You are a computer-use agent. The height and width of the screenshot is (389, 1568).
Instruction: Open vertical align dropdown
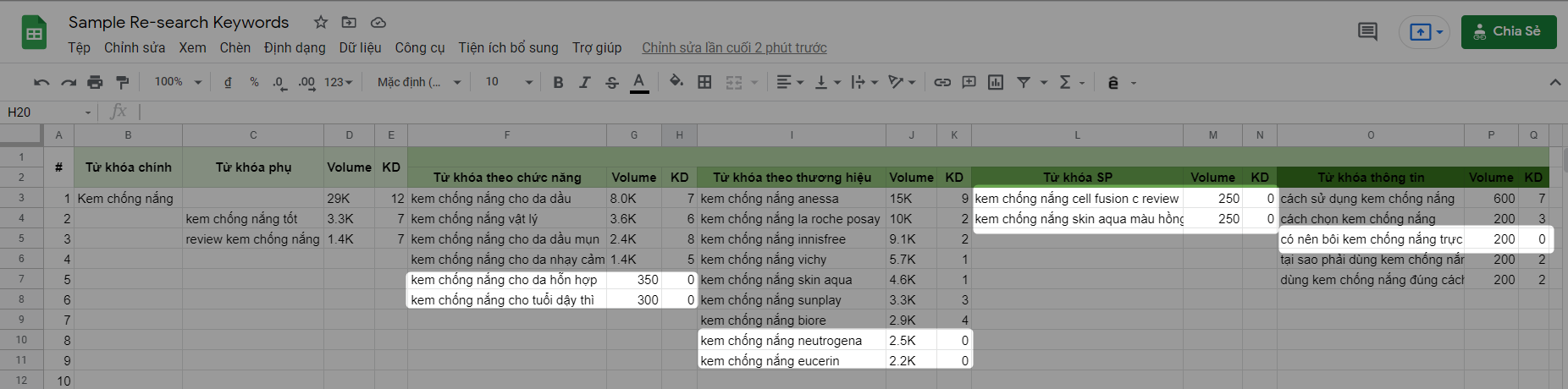pos(827,82)
